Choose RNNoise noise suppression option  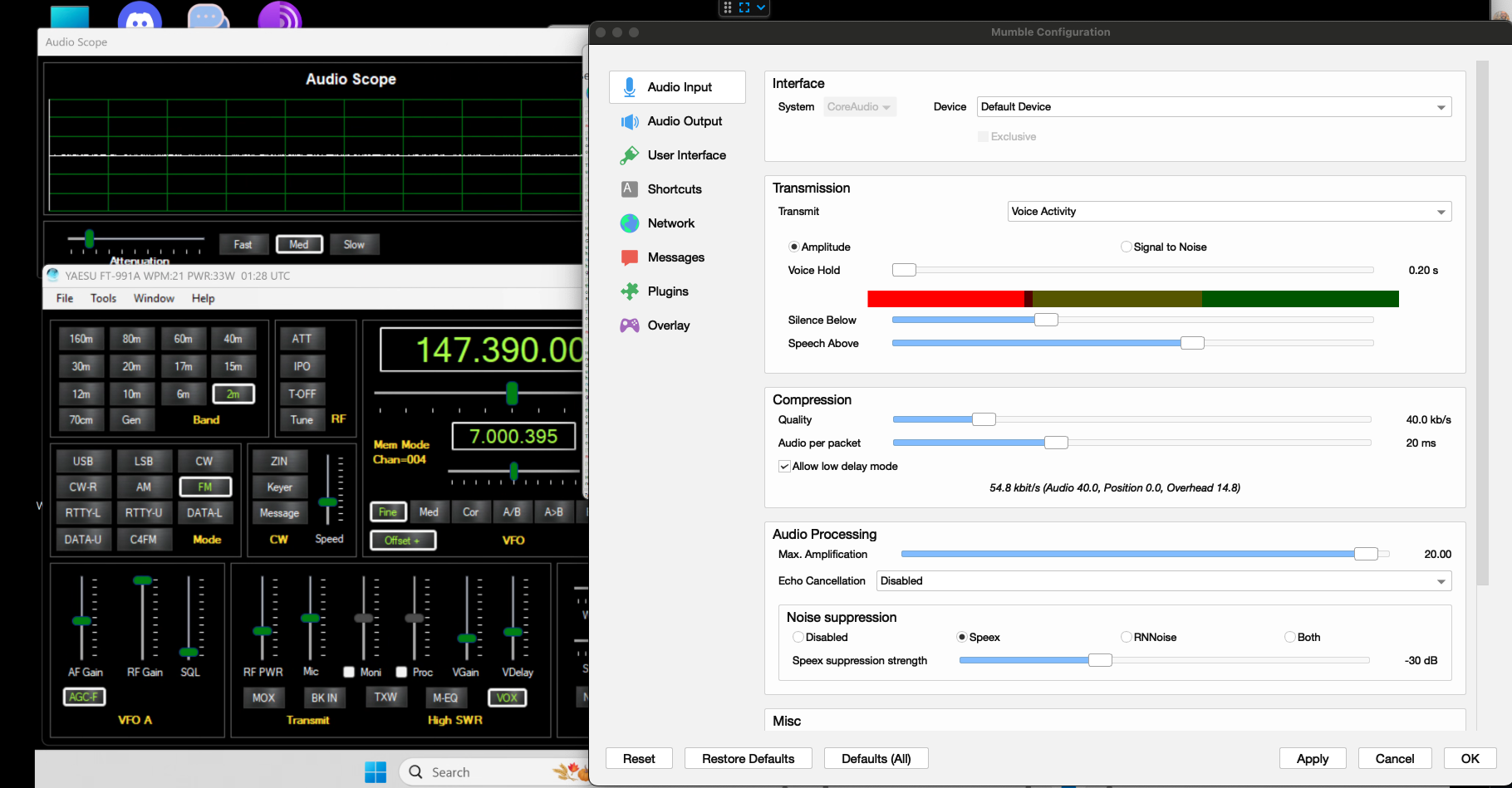click(1127, 637)
